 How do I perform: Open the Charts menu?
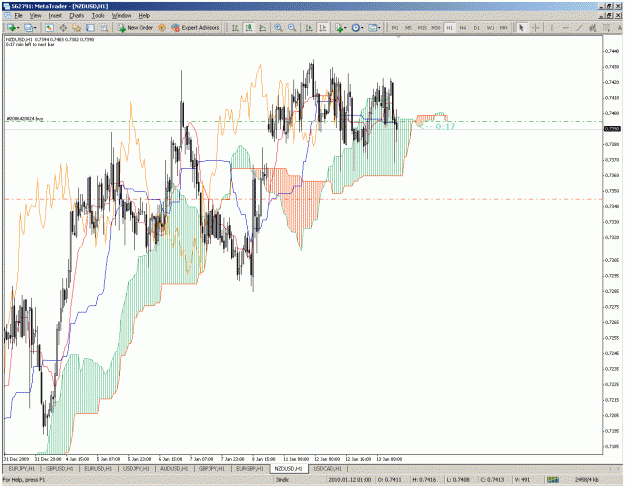pyautogui.click(x=77, y=16)
